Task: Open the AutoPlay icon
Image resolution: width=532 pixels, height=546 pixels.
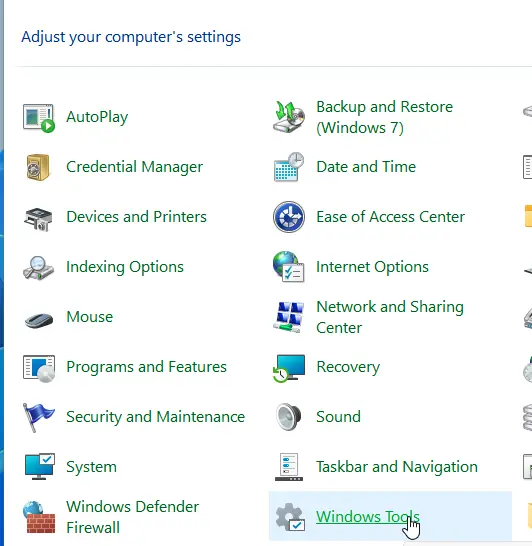Action: [x=39, y=118]
